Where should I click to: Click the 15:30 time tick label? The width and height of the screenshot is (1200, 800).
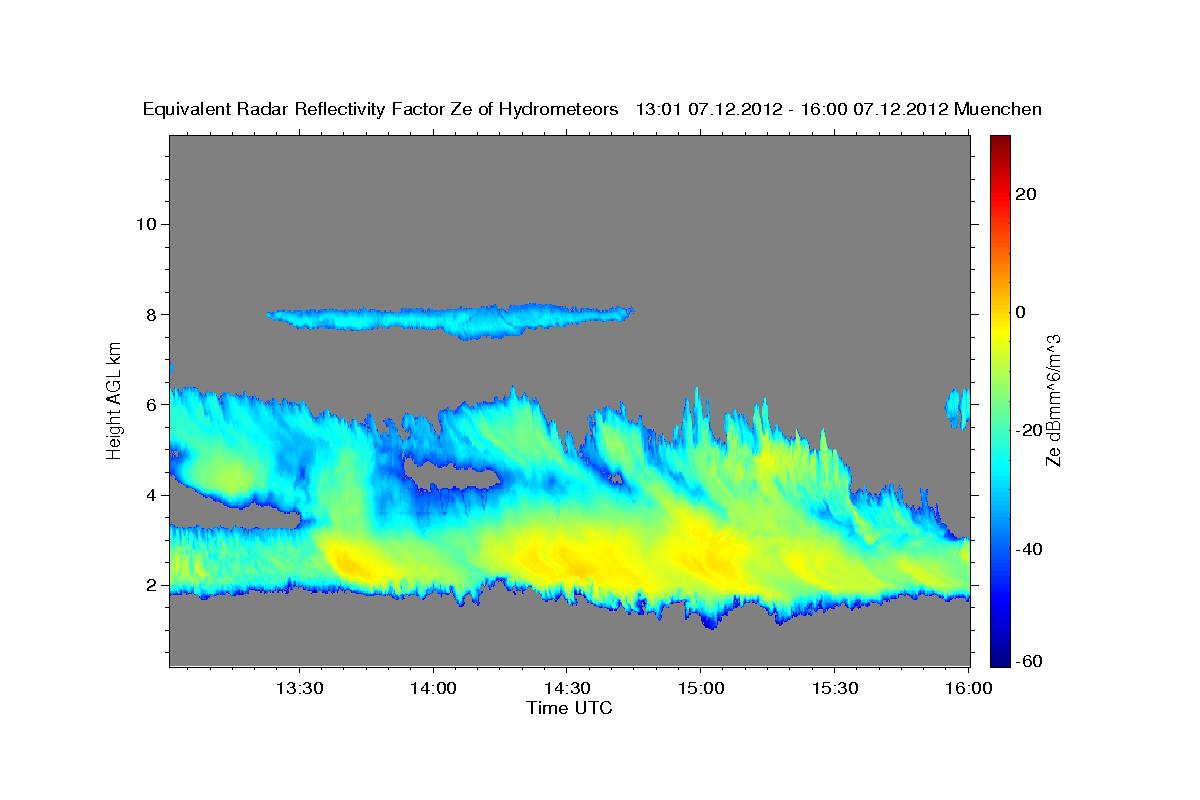coord(834,689)
